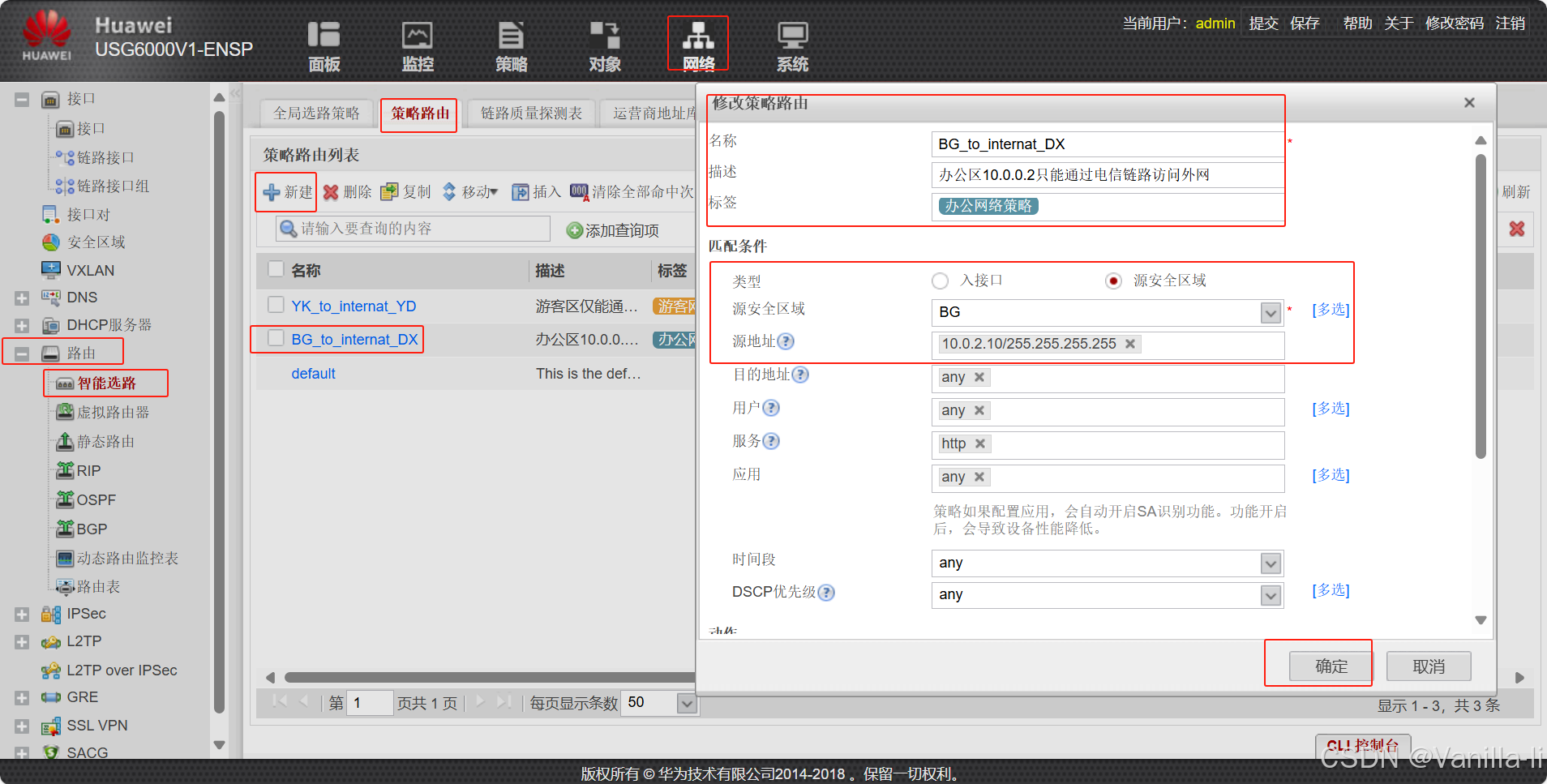Image resolution: width=1547 pixels, height=784 pixels.
Task: Select 静态路由 in the sidebar
Action: tap(105, 442)
